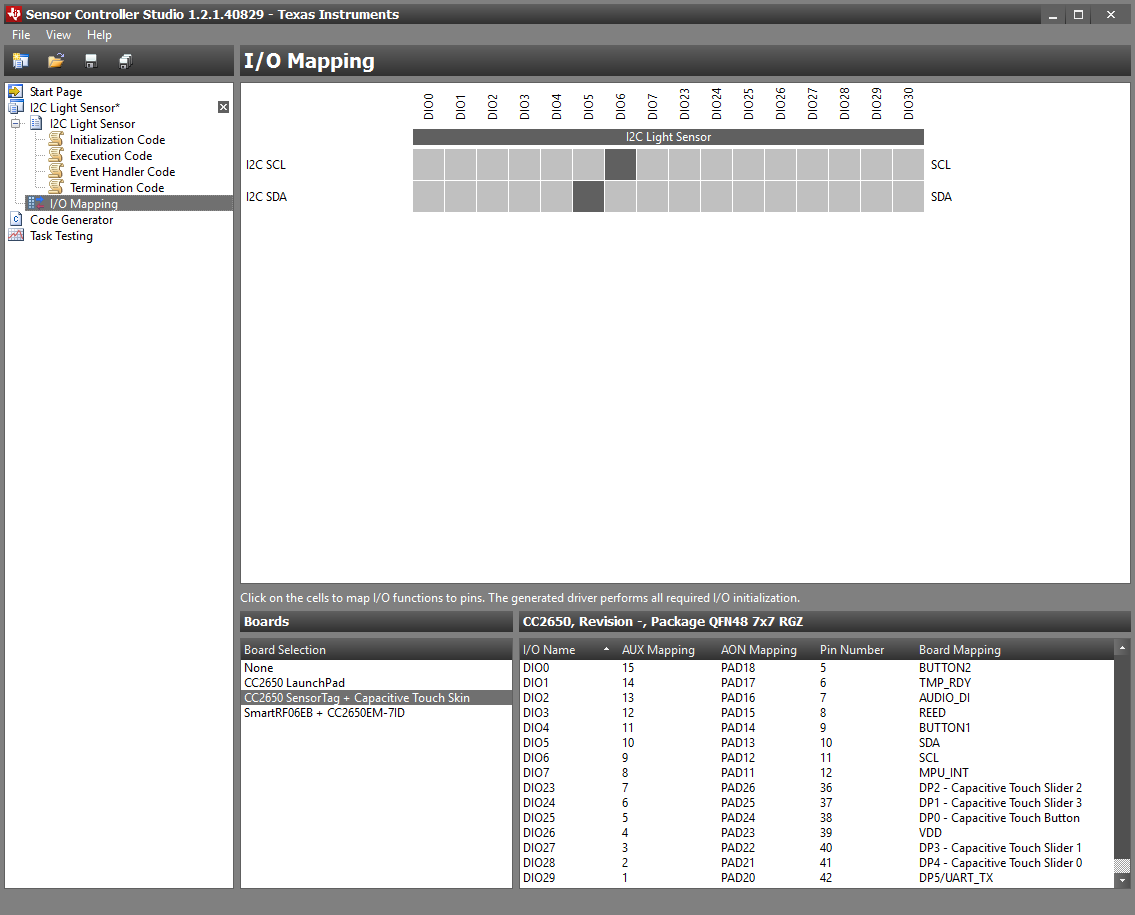Screen dimensions: 1135x915
Task: Click the Board Selection column header
Action: (376, 649)
